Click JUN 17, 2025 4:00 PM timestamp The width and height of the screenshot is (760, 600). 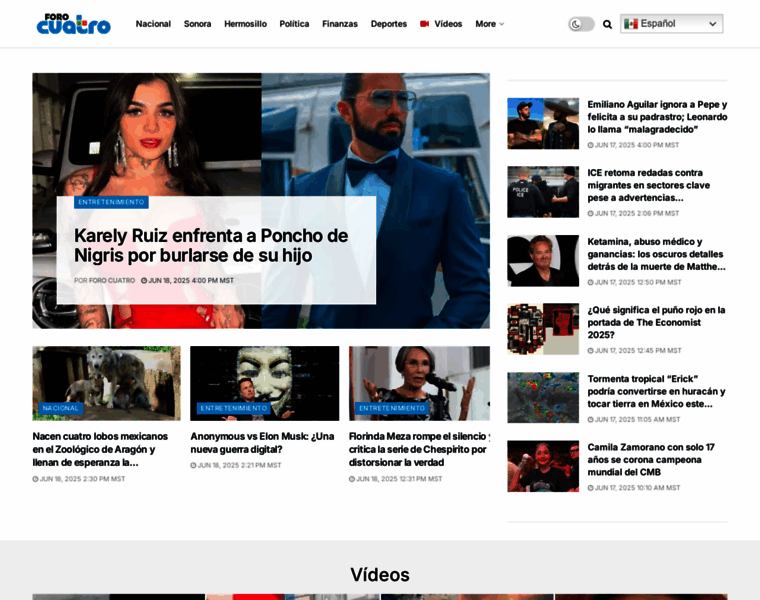(x=633, y=145)
